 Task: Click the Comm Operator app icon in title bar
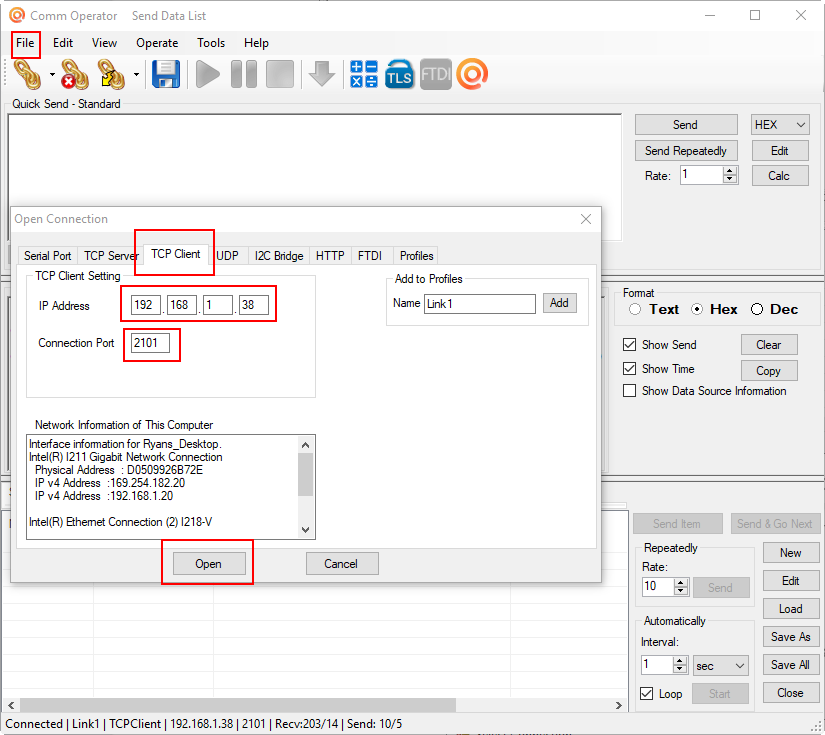click(x=17, y=15)
